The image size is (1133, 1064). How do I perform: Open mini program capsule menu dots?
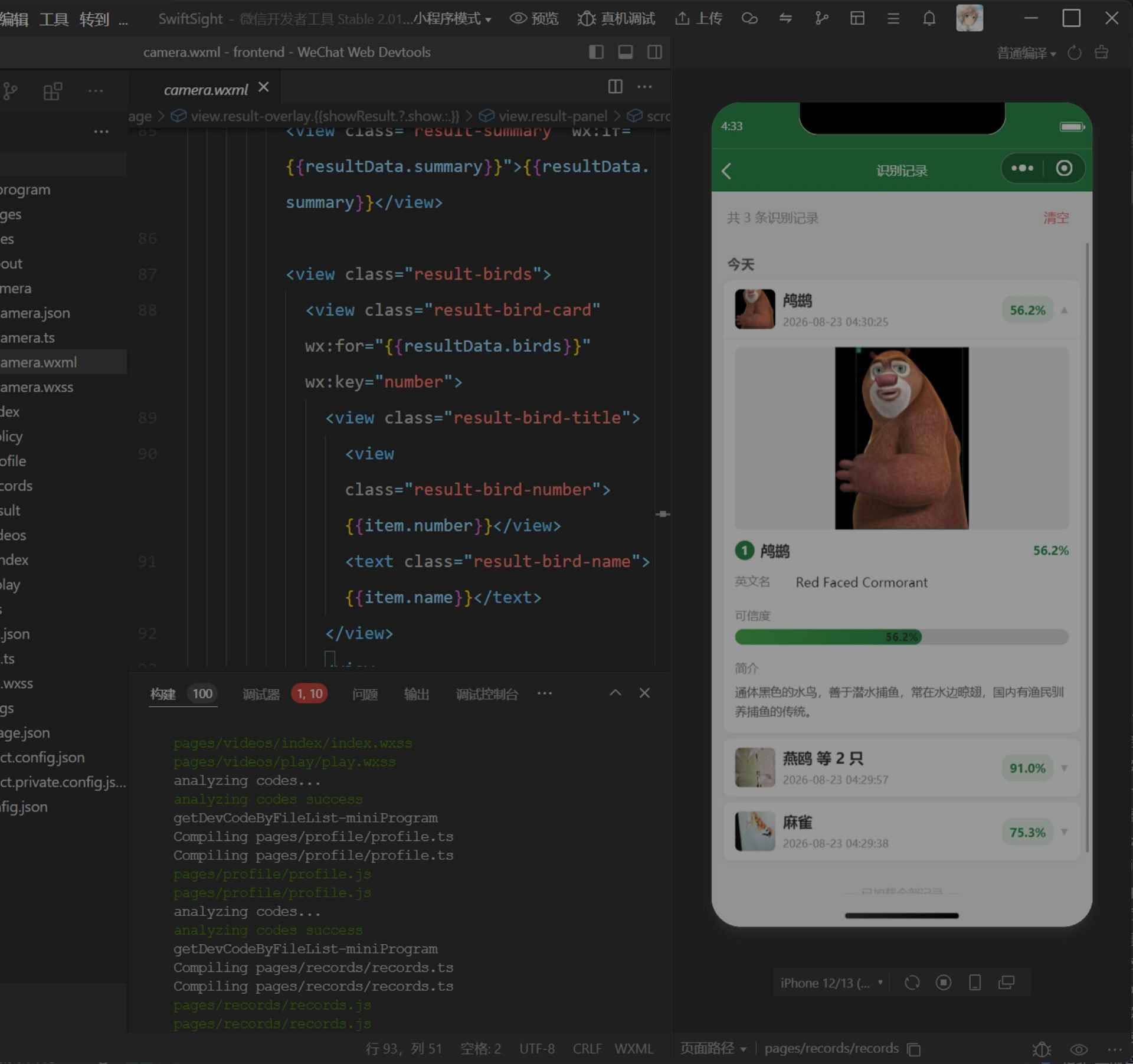click(1022, 168)
